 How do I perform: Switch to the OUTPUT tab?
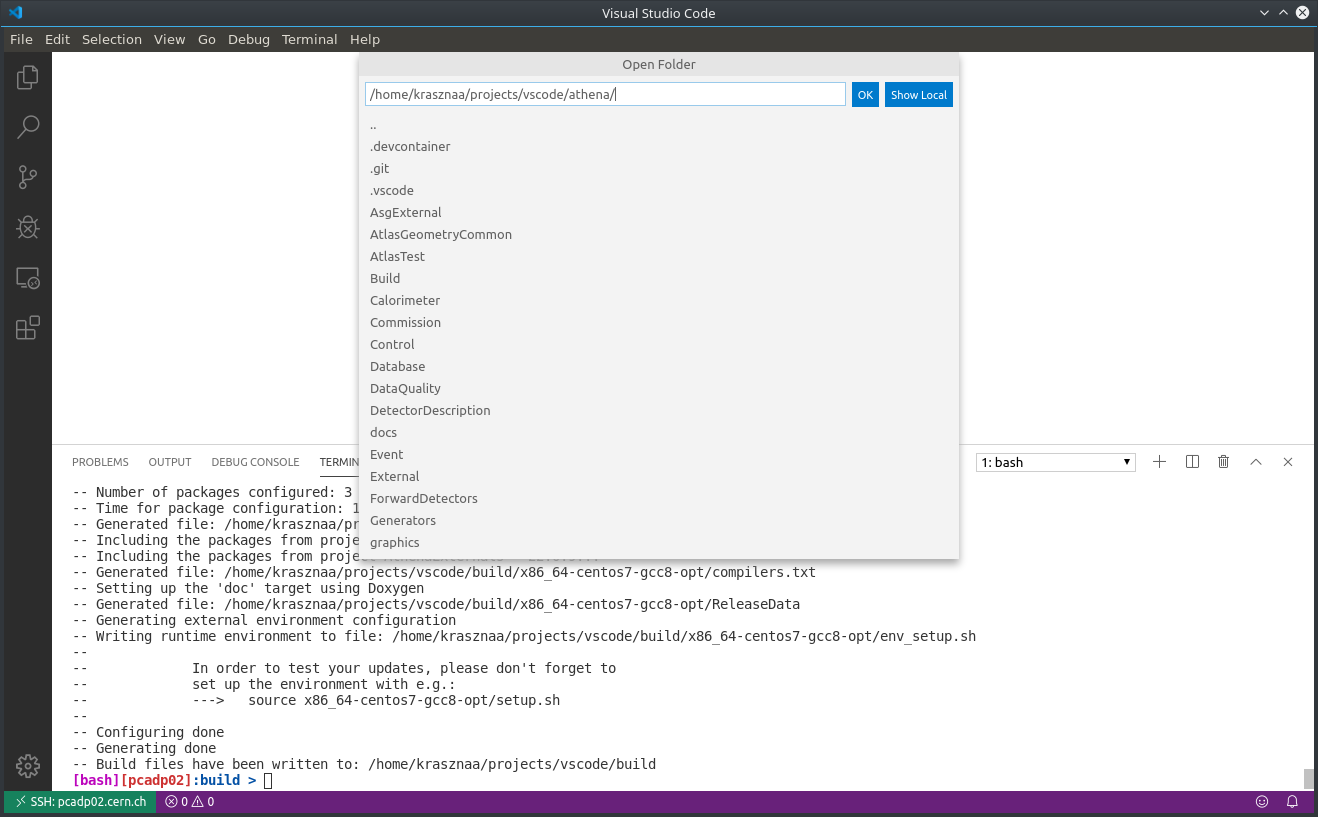tap(170, 462)
